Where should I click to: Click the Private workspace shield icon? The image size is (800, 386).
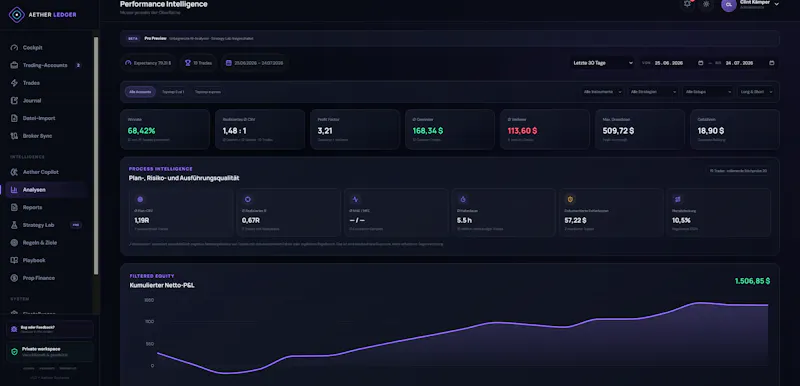click(14, 352)
